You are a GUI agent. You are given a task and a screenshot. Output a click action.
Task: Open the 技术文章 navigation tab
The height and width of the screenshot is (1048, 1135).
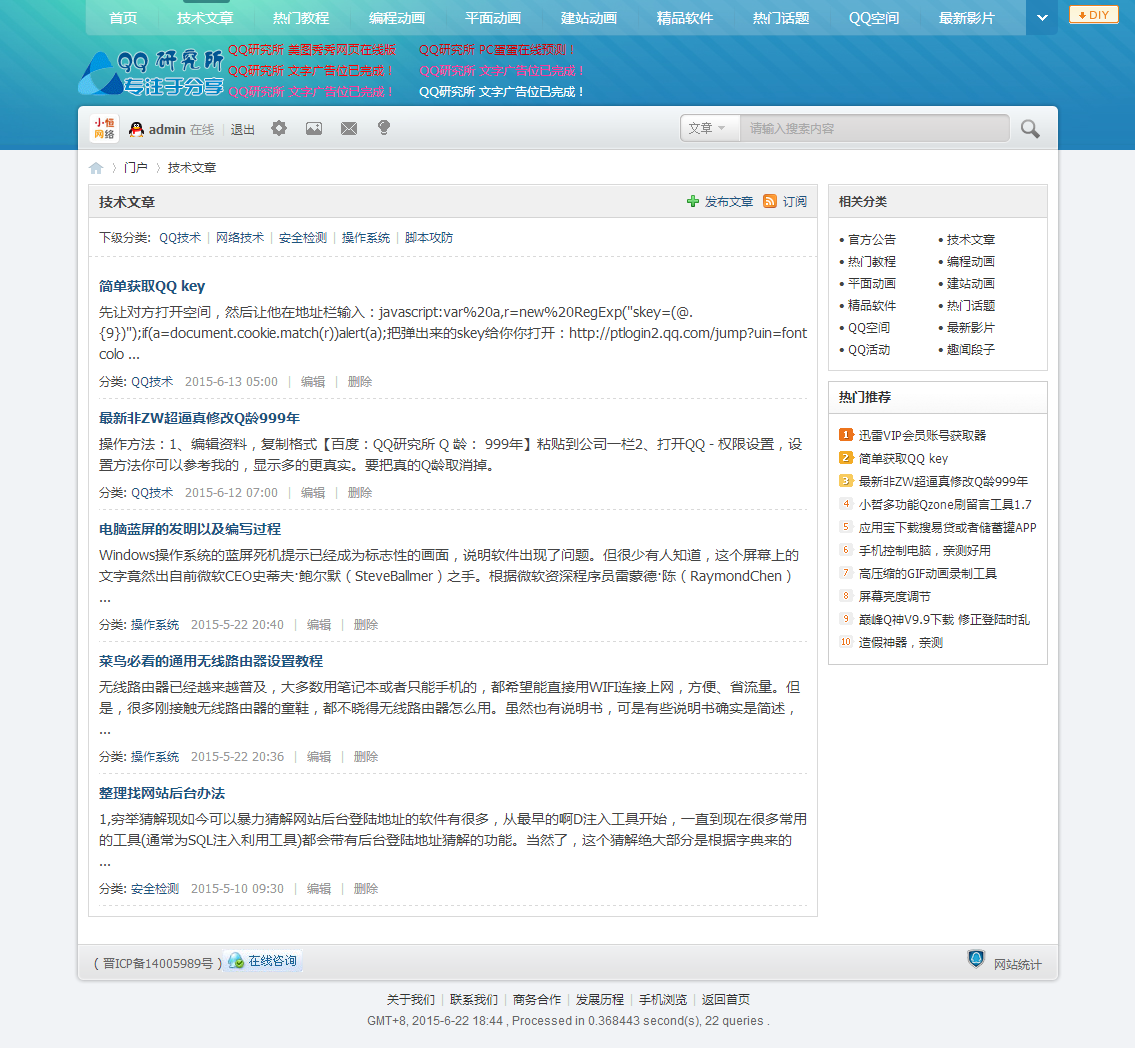click(205, 18)
